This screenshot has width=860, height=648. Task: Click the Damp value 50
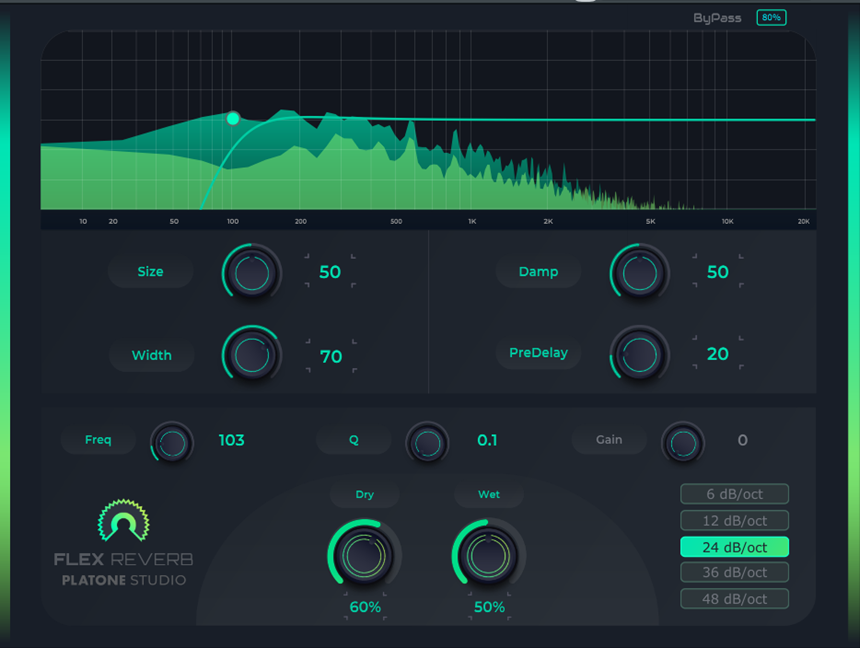pyautogui.click(x=718, y=272)
